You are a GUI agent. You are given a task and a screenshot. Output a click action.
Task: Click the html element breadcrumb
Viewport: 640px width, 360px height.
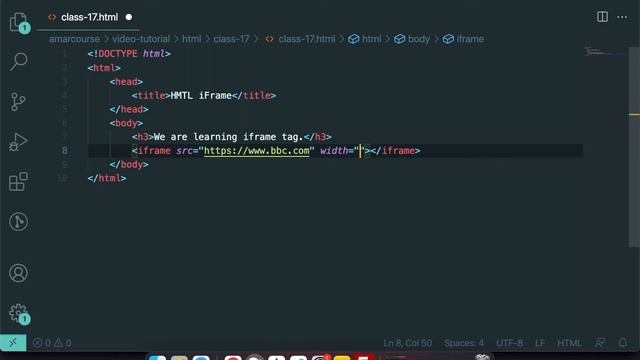[x=365, y=39]
